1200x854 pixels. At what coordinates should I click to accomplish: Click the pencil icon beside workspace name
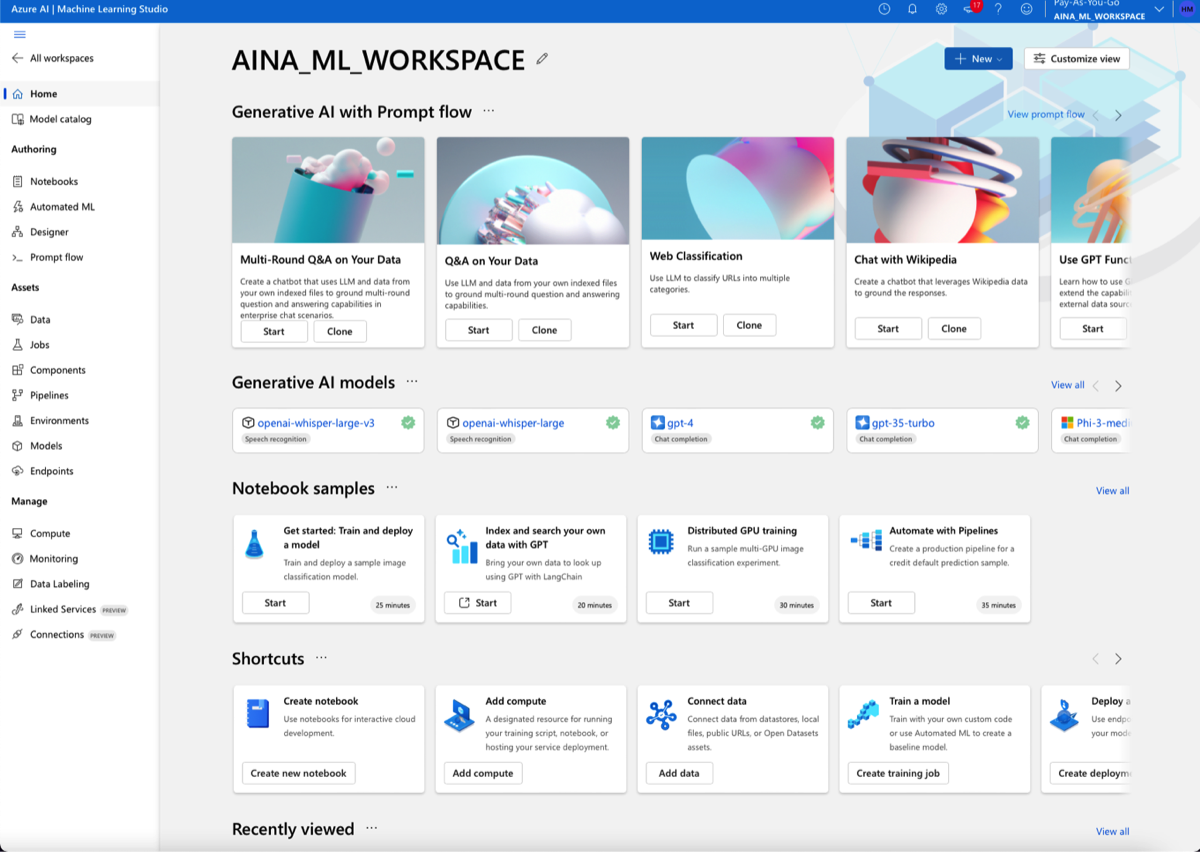(x=542, y=59)
